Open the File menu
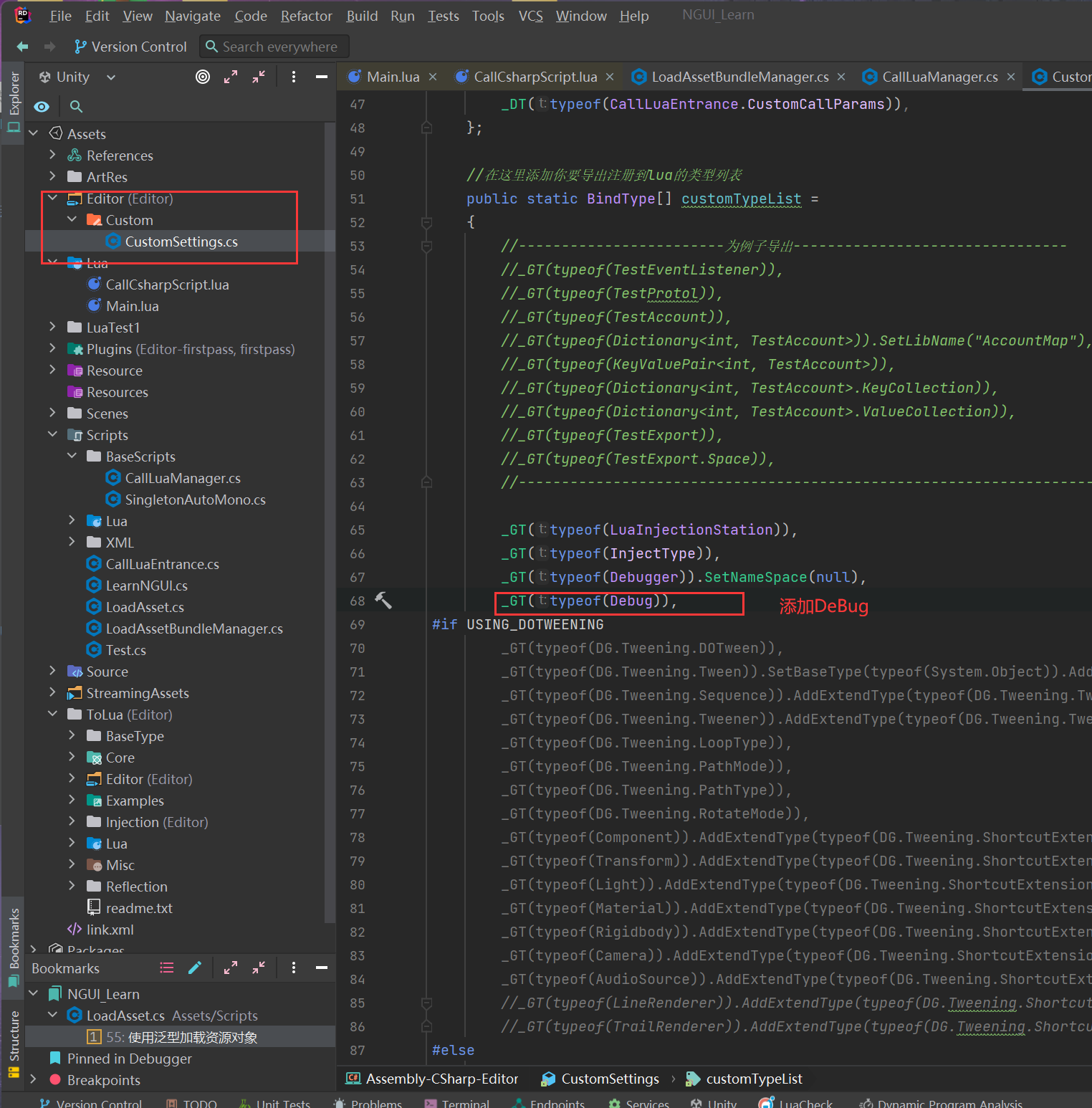The height and width of the screenshot is (1108, 1092). tap(60, 16)
